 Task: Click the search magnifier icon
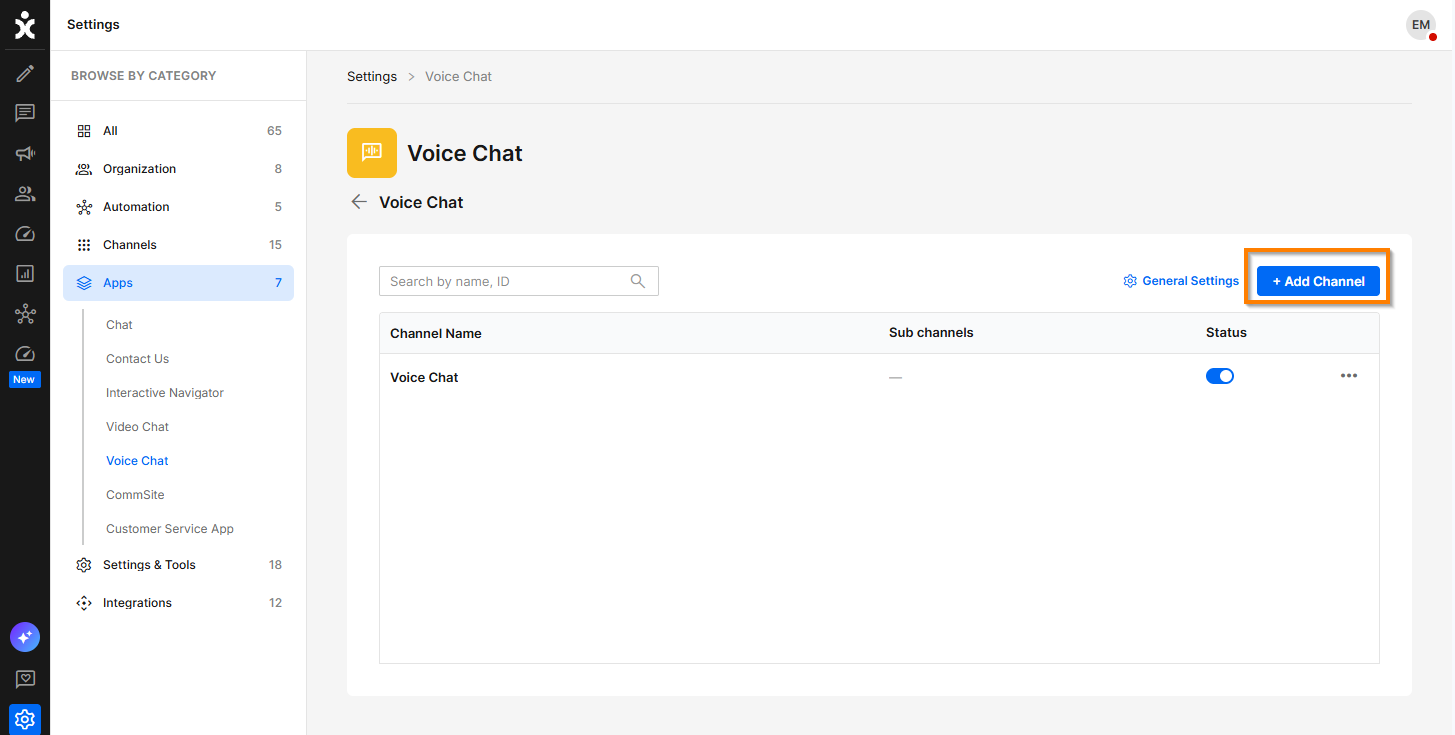pyautogui.click(x=638, y=281)
